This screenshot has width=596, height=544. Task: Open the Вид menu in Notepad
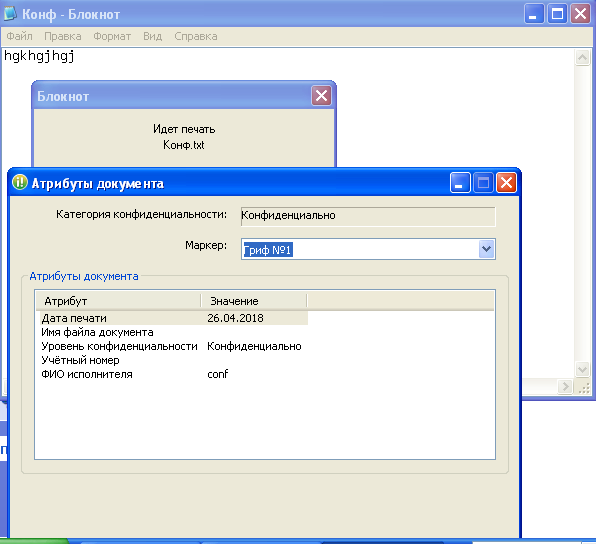pos(152,36)
